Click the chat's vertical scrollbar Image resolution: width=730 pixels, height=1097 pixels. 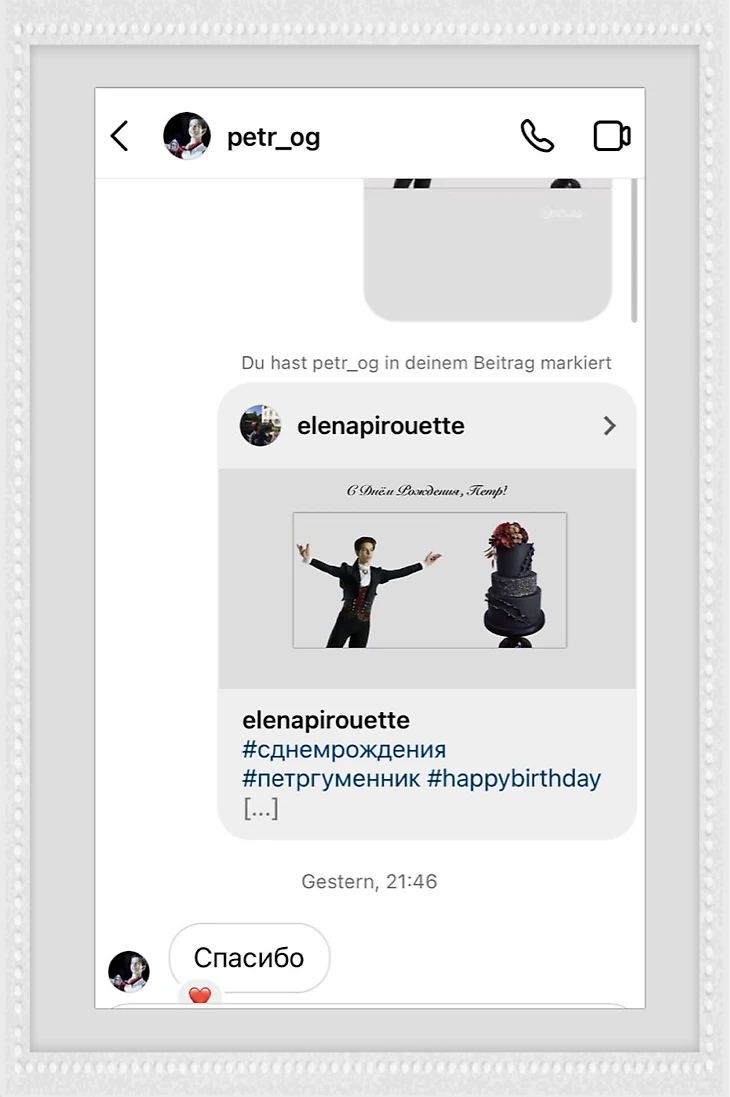tap(635, 250)
